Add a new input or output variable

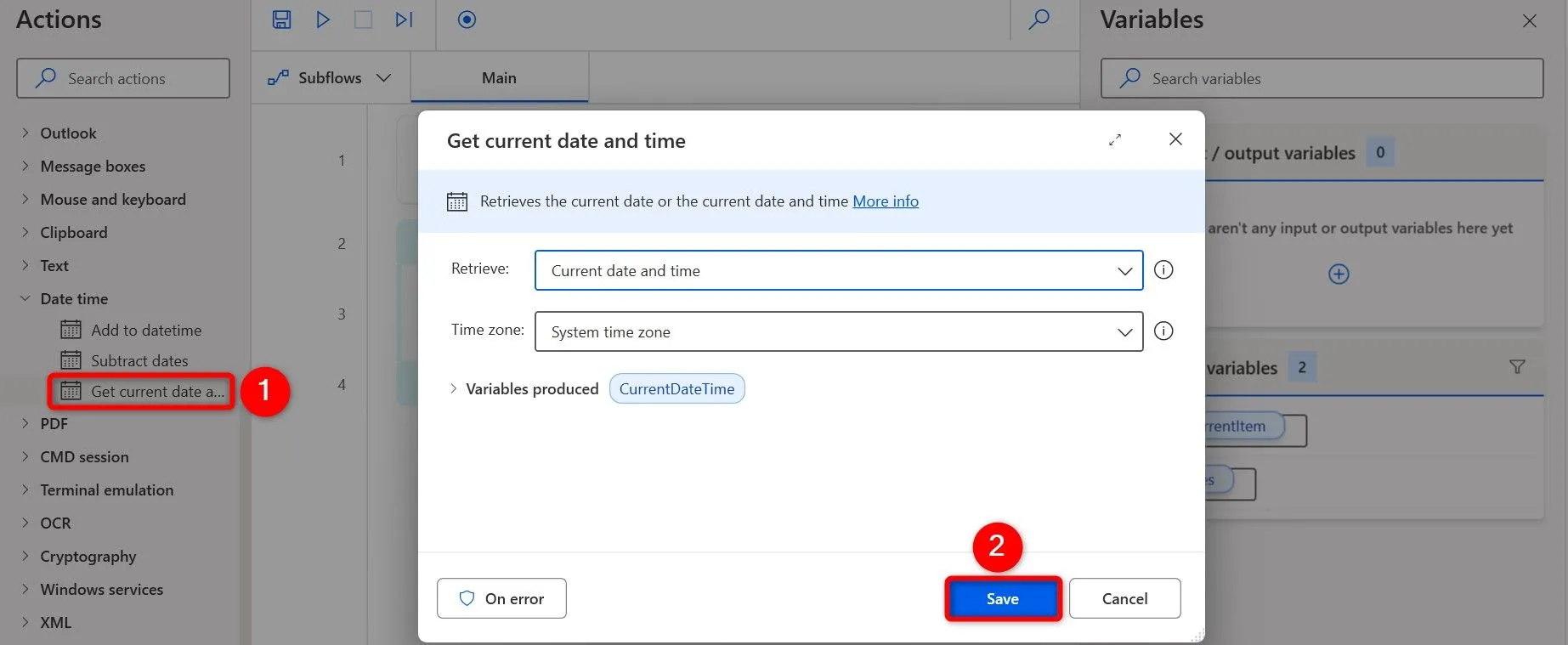click(1339, 274)
